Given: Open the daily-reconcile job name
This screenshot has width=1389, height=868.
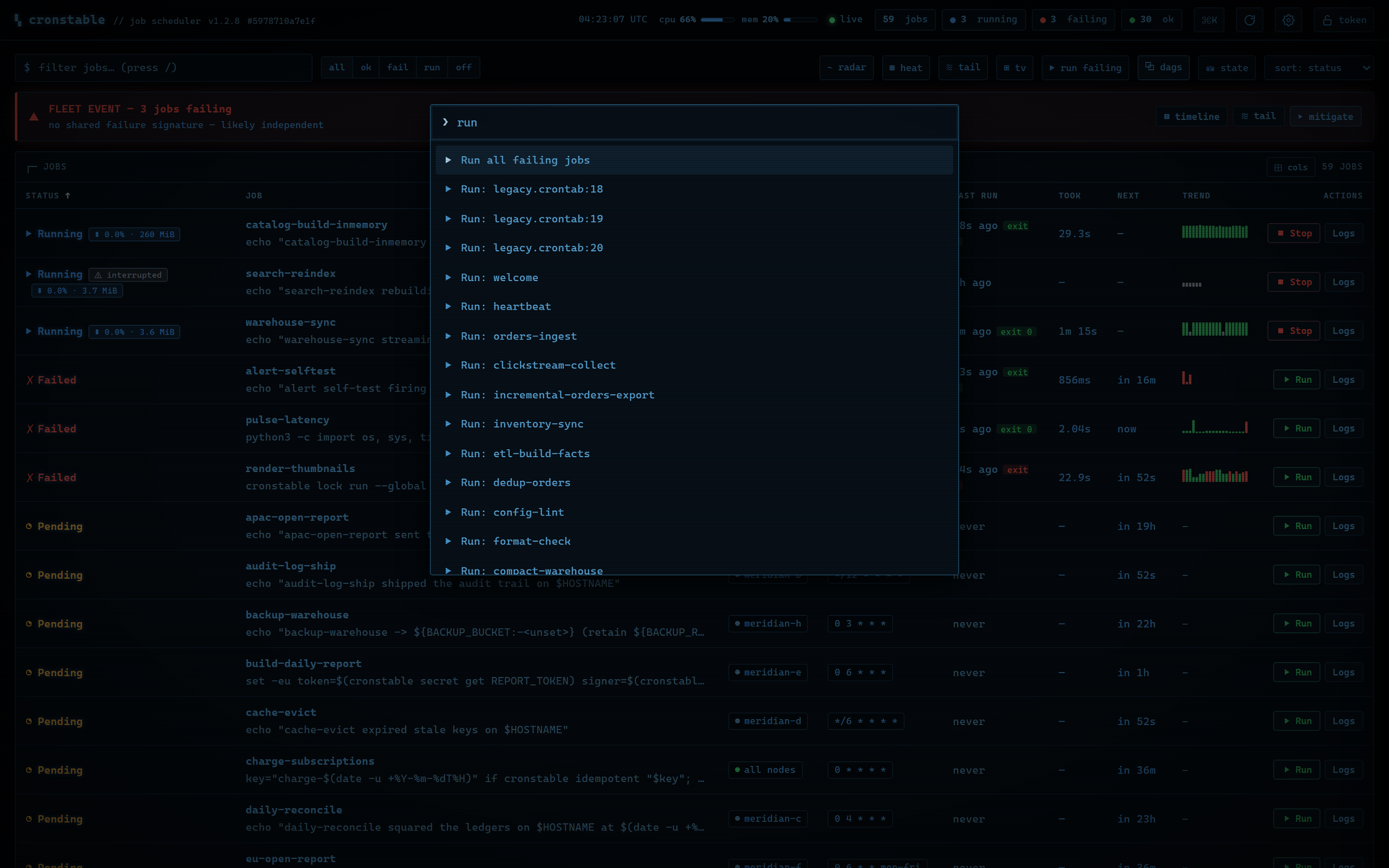Looking at the screenshot, I should 294,810.
